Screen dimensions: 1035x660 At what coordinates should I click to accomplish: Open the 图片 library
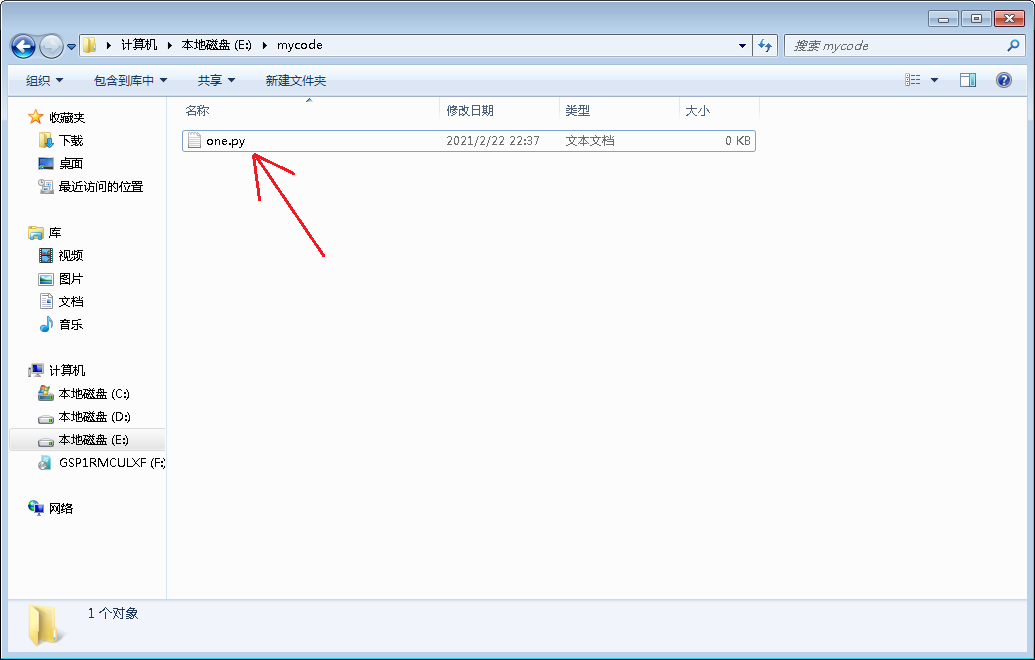[71, 279]
